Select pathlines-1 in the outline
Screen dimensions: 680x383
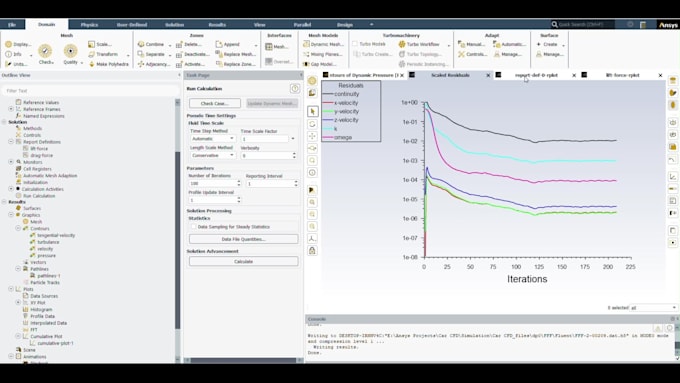(x=49, y=276)
